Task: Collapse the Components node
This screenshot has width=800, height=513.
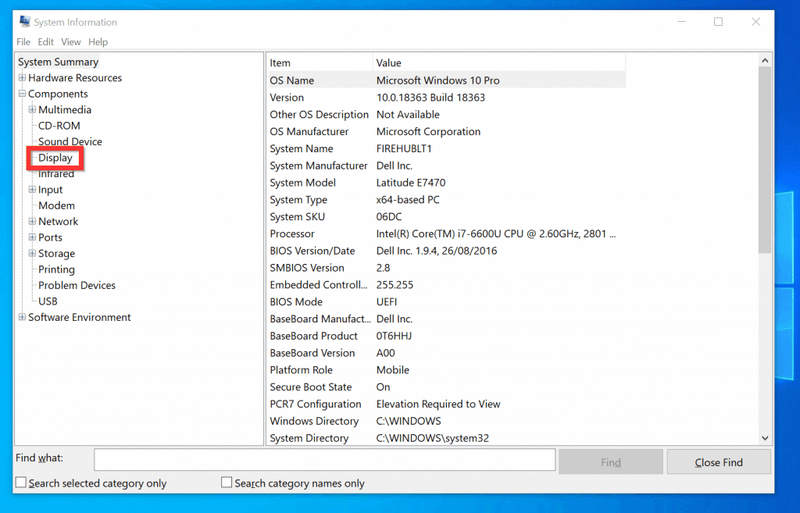Action: [22, 93]
